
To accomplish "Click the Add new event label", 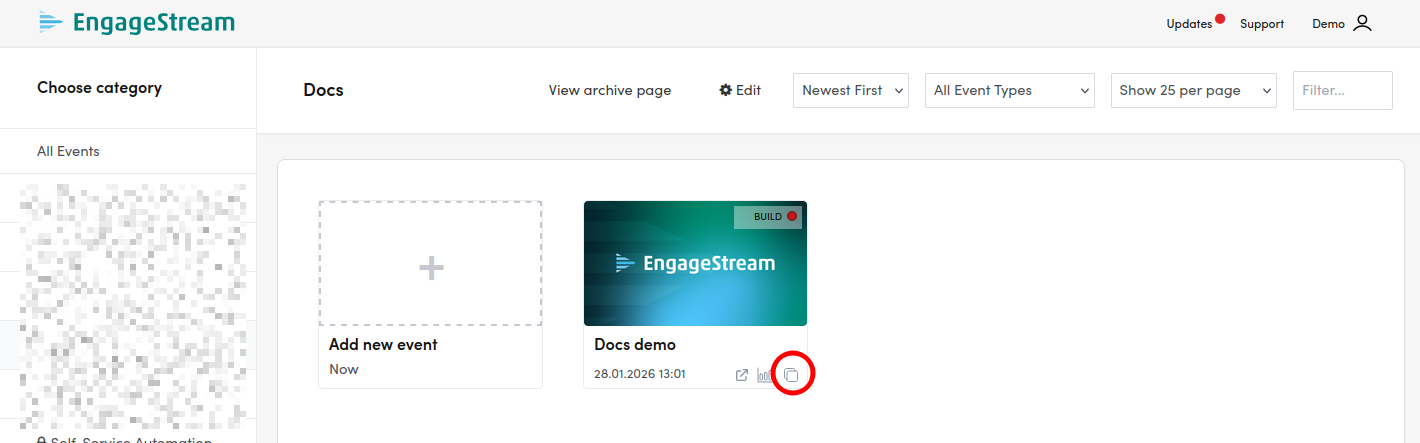I will pos(383,344).
